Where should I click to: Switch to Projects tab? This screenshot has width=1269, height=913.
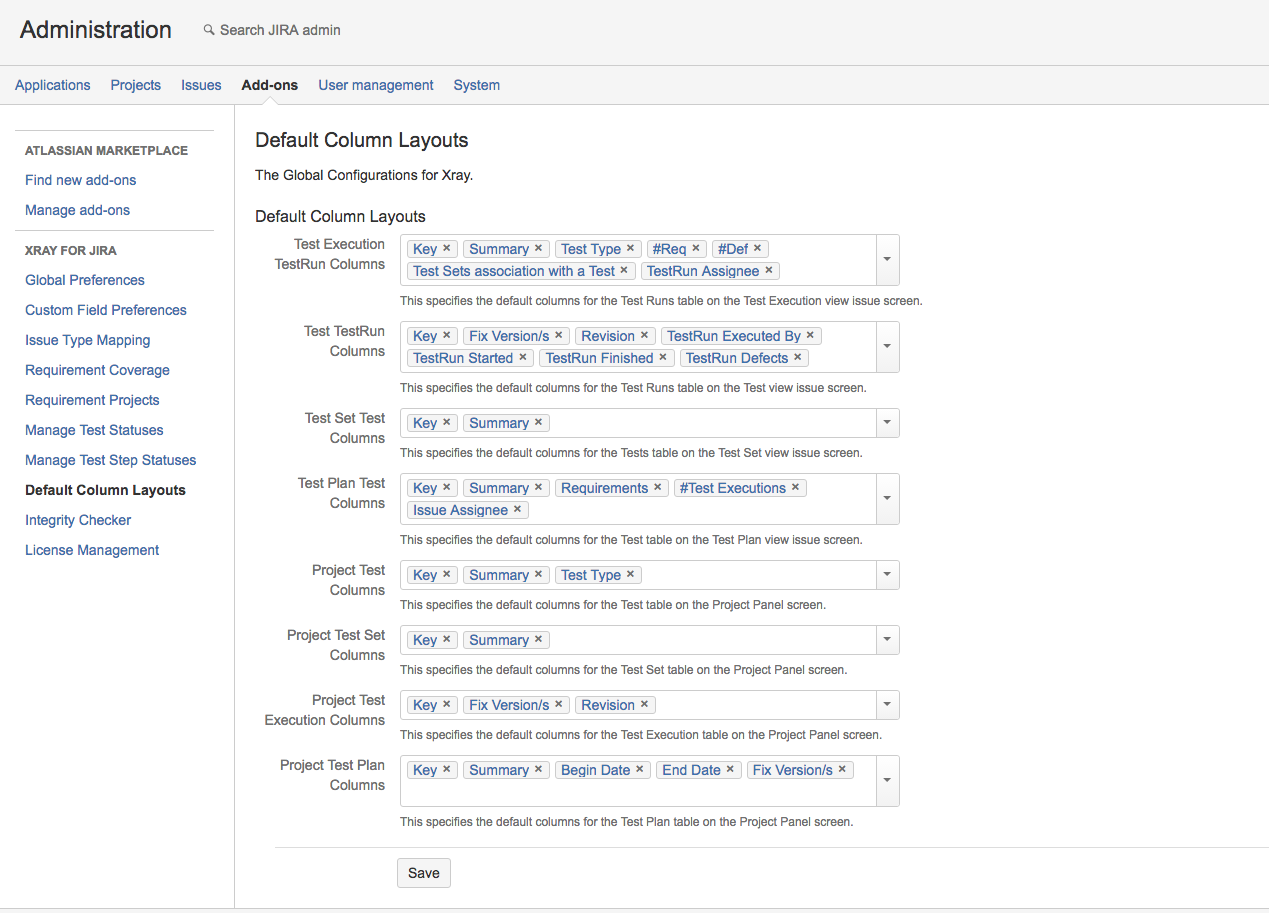point(136,85)
